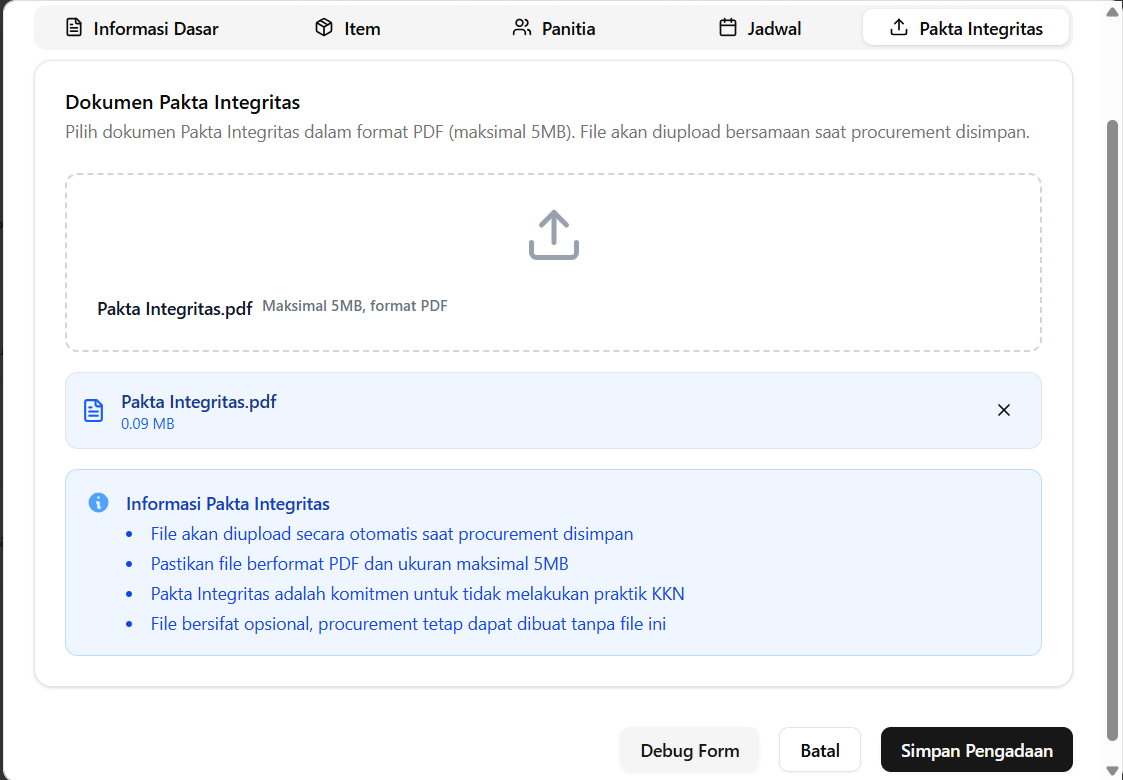Click the vertical scrollbar thumb
Screen dimensions: 1123x780
[x=1113, y=430]
